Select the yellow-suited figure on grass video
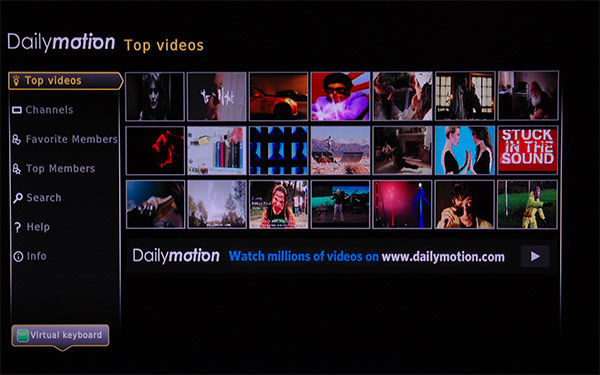600x375 pixels. coord(528,205)
